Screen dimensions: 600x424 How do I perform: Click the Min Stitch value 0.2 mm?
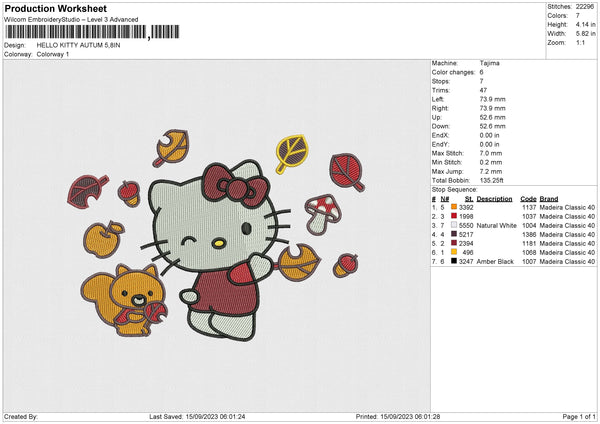[x=491, y=163]
